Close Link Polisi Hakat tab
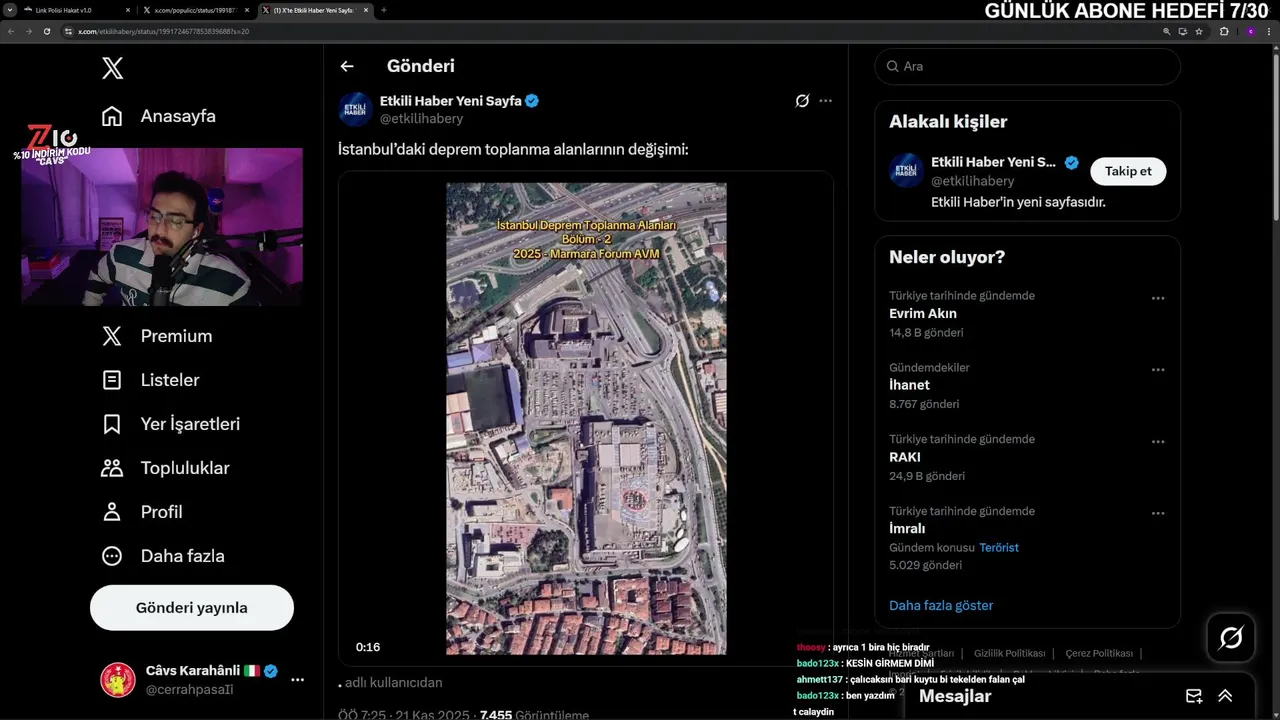Image resolution: width=1280 pixels, height=720 pixels. [127, 10]
